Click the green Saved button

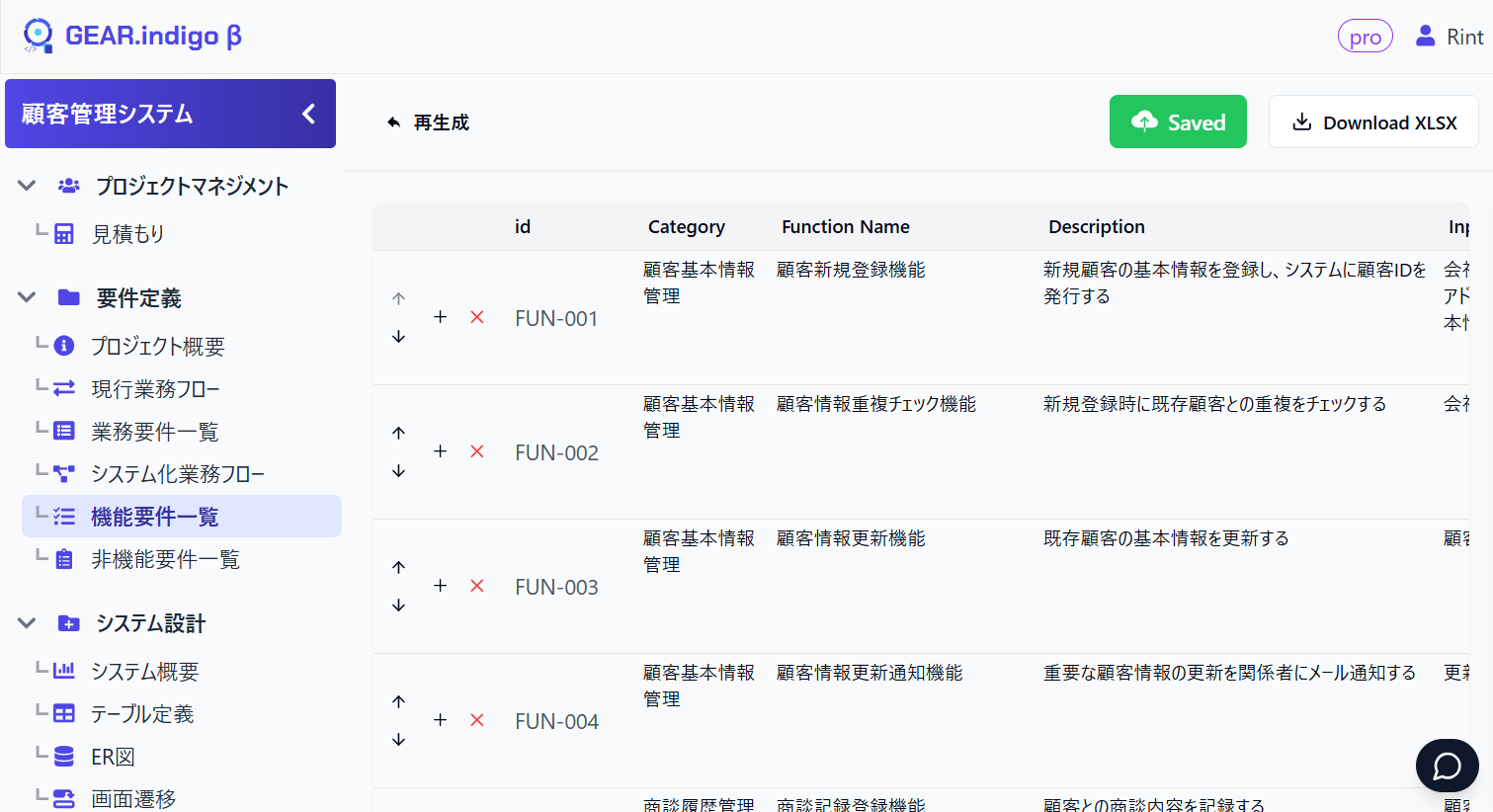click(1178, 122)
